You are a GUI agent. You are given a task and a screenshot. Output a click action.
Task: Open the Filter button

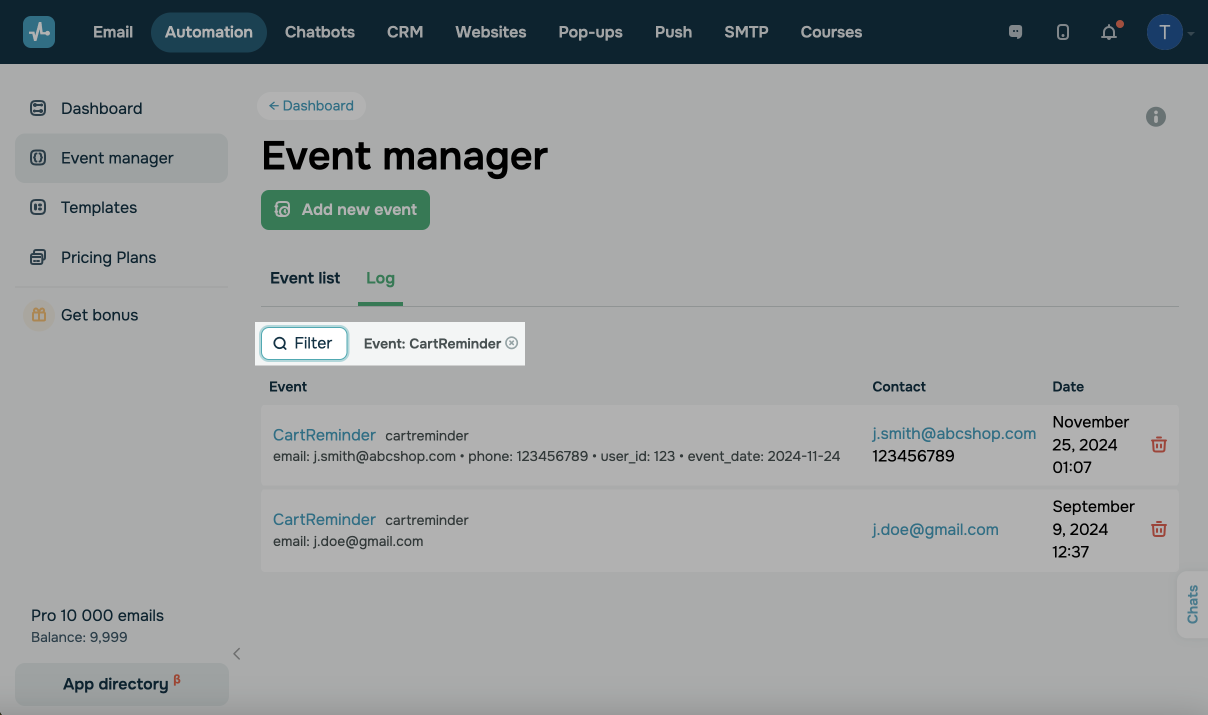304,343
